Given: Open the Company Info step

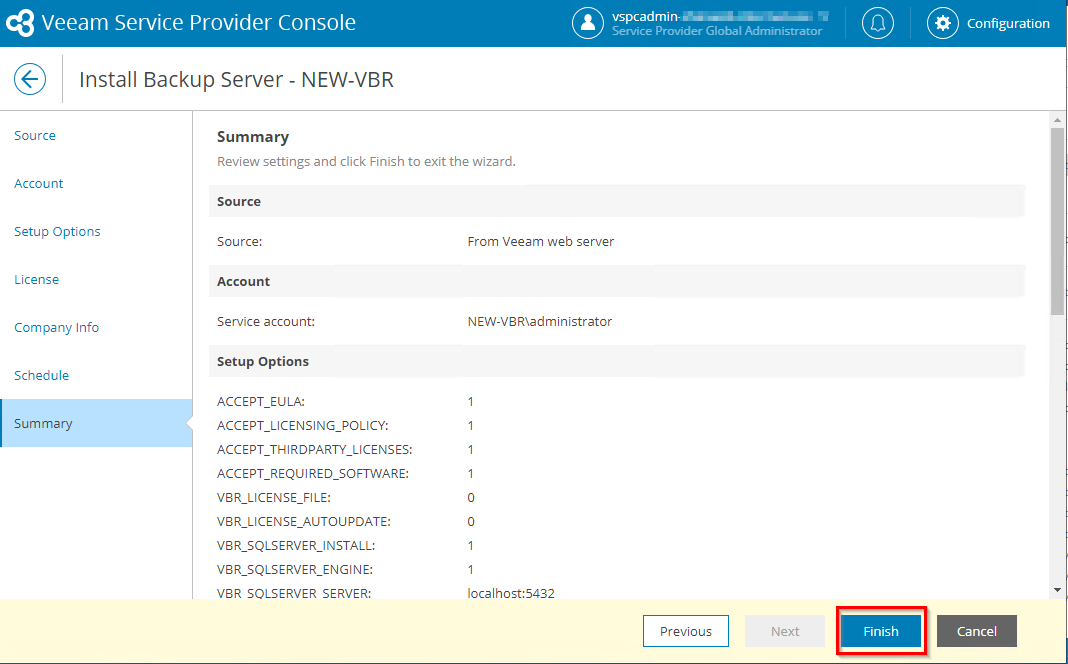Looking at the screenshot, I should [x=57, y=328].
